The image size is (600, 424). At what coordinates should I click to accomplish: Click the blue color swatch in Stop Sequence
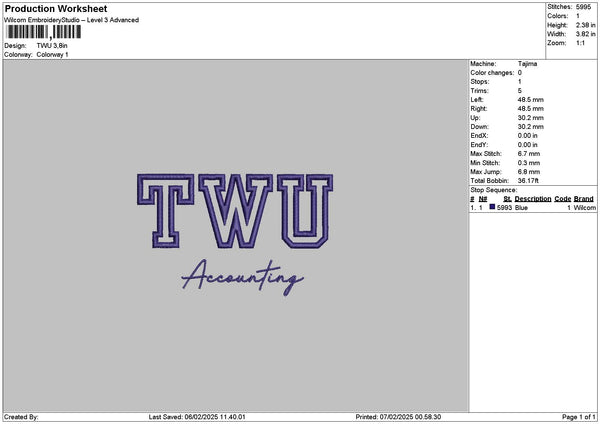(492, 207)
